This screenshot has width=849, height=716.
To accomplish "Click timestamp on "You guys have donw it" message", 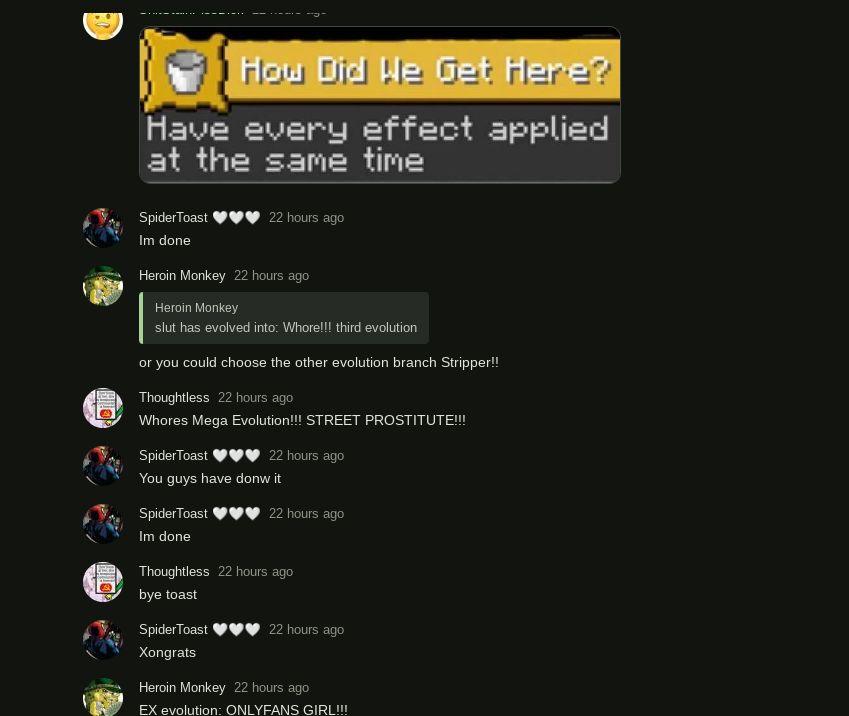I will (x=306, y=456).
